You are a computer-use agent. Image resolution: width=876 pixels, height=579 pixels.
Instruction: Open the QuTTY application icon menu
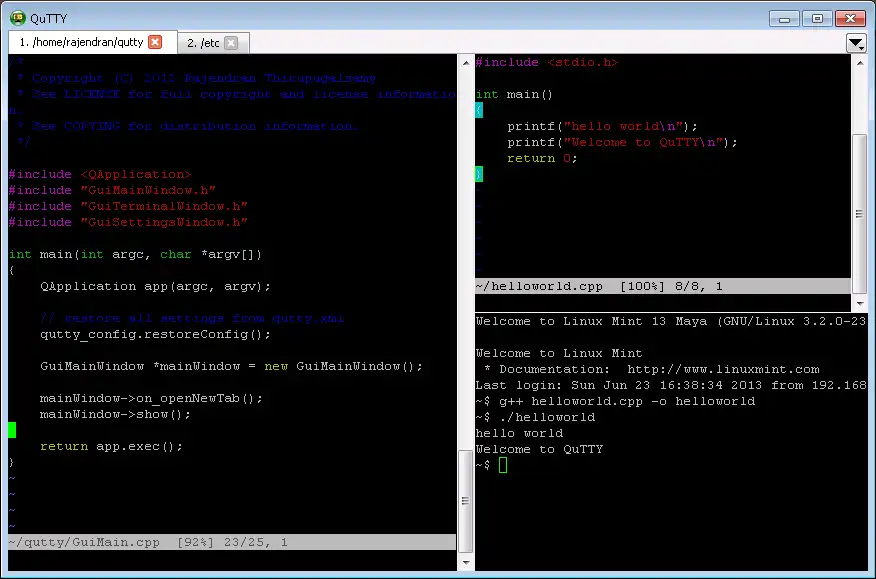point(17,18)
